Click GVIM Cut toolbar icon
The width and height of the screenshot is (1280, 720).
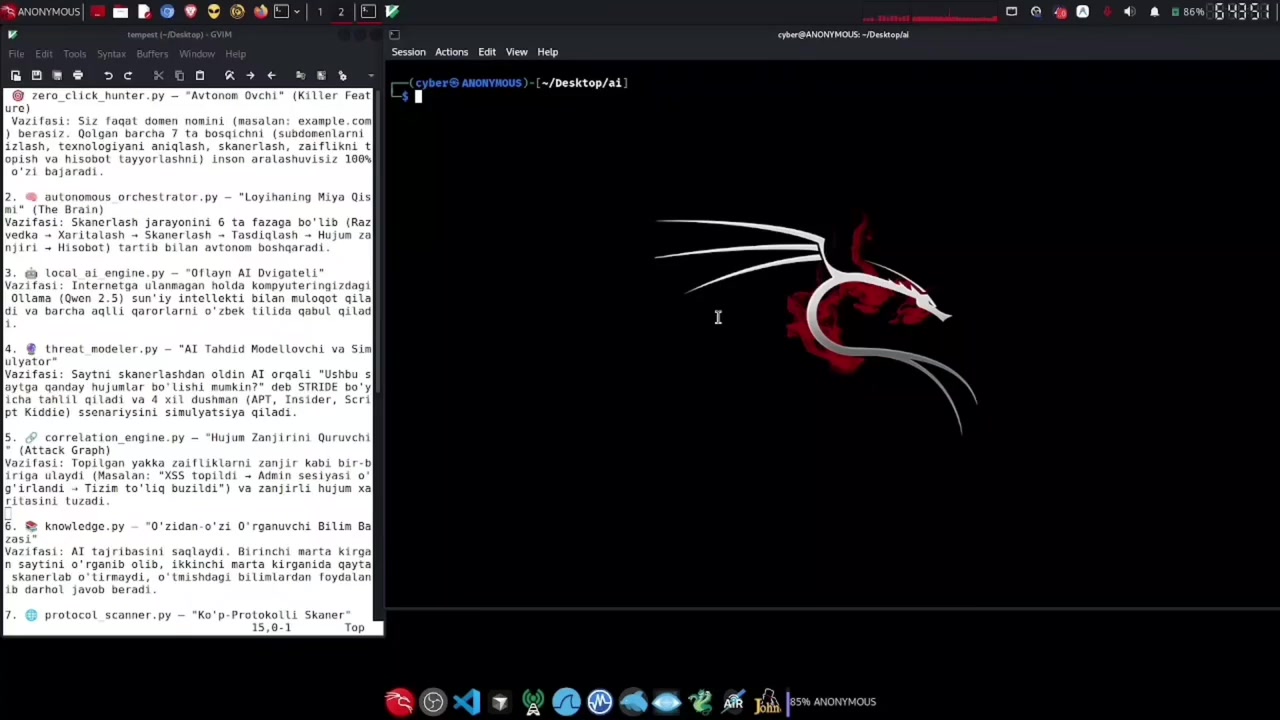point(158,76)
